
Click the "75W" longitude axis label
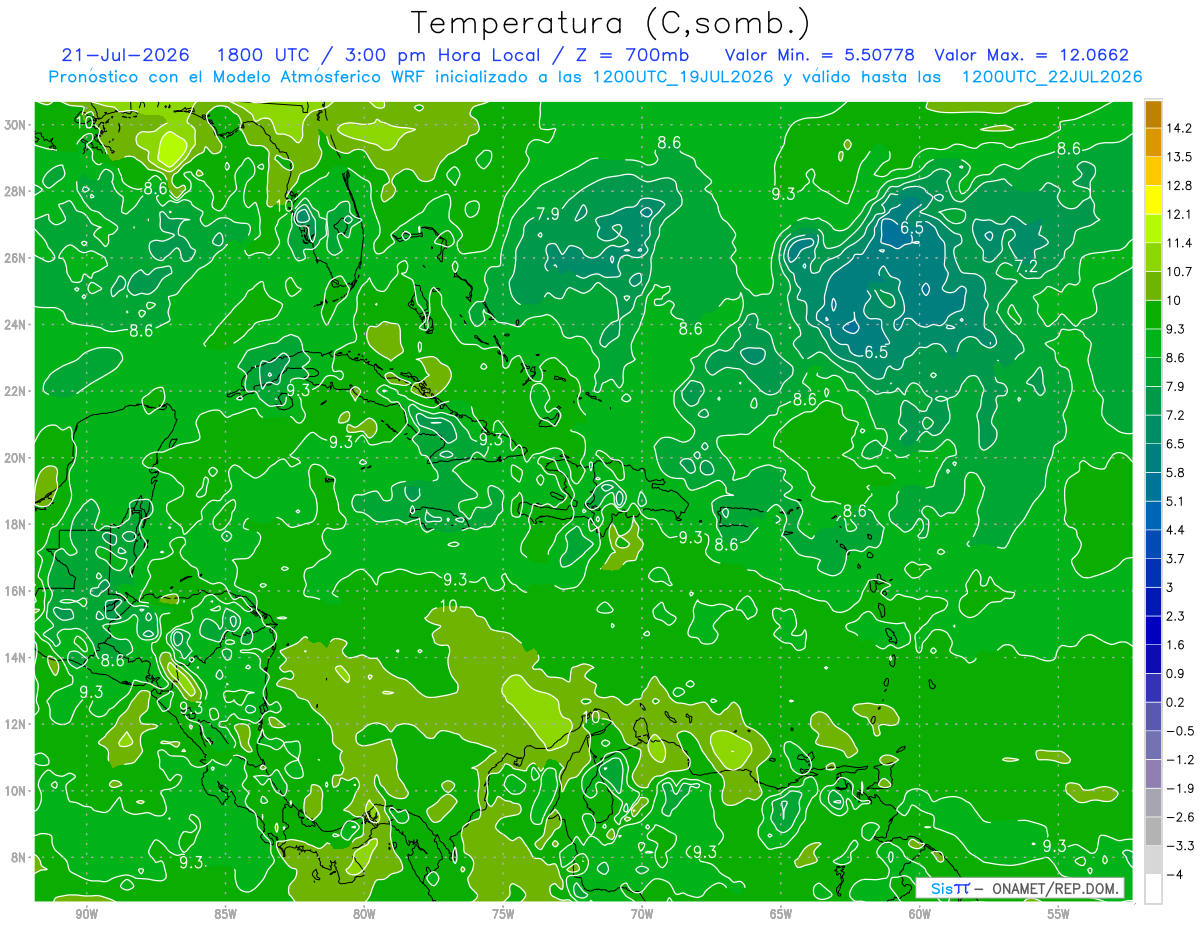pos(503,914)
